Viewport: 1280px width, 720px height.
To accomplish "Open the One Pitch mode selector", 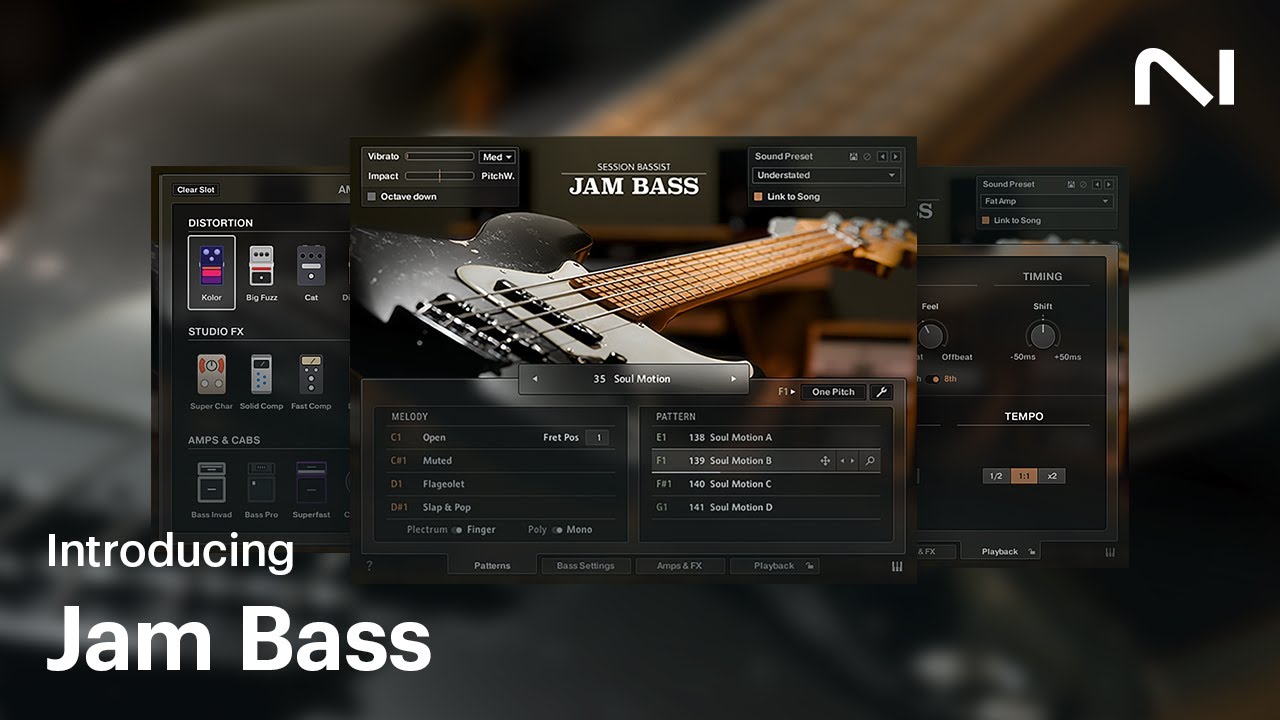I will tap(833, 392).
